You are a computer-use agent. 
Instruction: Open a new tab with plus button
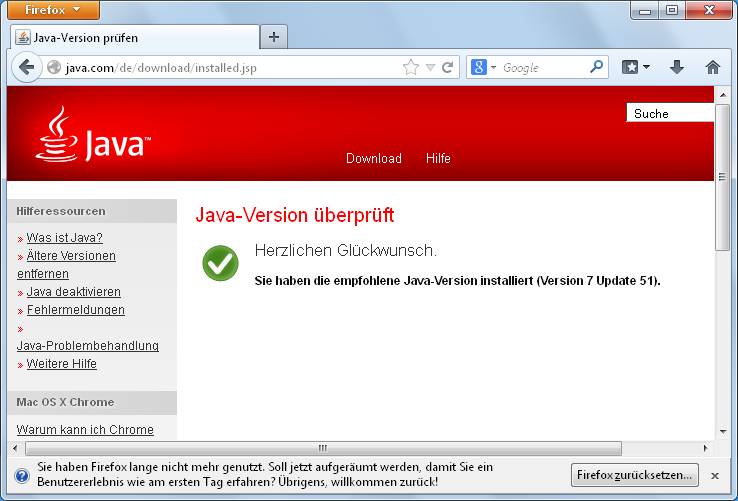pyautogui.click(x=274, y=37)
